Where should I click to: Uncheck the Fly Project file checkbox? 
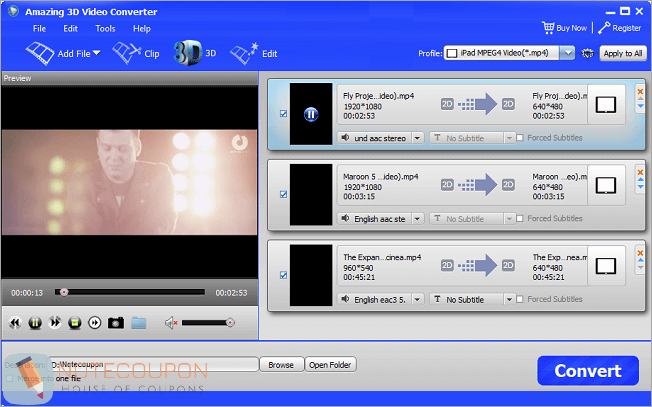284,113
